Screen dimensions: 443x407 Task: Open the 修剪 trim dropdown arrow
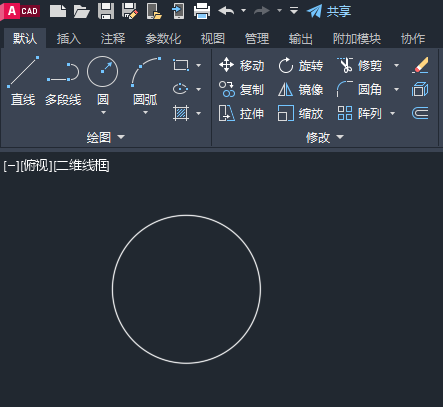[x=396, y=65]
